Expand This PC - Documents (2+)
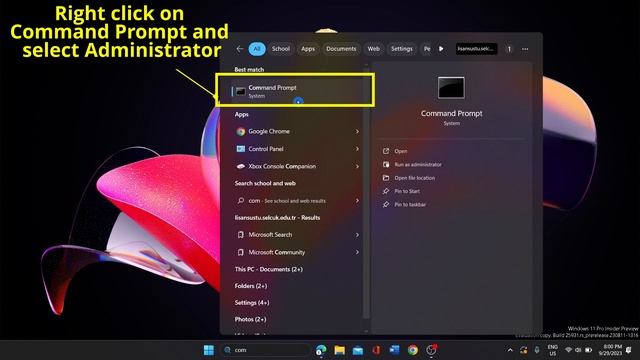 pyautogui.click(x=269, y=269)
